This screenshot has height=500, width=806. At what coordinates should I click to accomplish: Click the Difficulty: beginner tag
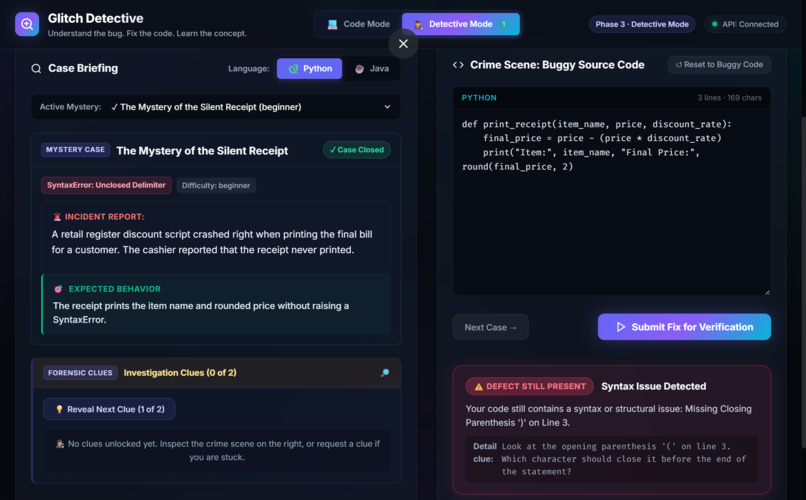216,186
